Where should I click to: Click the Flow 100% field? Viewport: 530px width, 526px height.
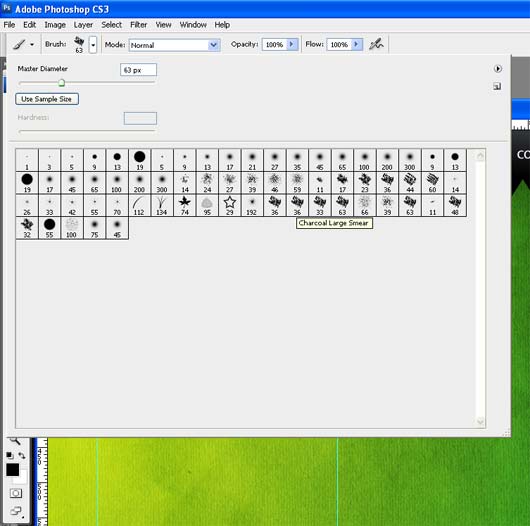tap(339, 45)
